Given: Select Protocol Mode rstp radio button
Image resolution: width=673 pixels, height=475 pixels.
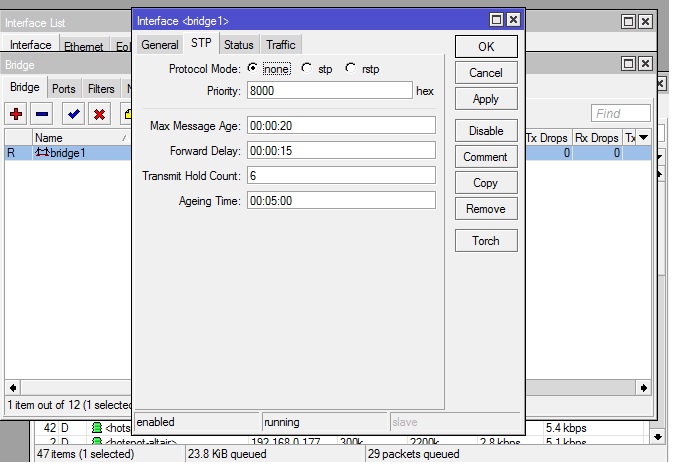Looking at the screenshot, I should point(351,68).
